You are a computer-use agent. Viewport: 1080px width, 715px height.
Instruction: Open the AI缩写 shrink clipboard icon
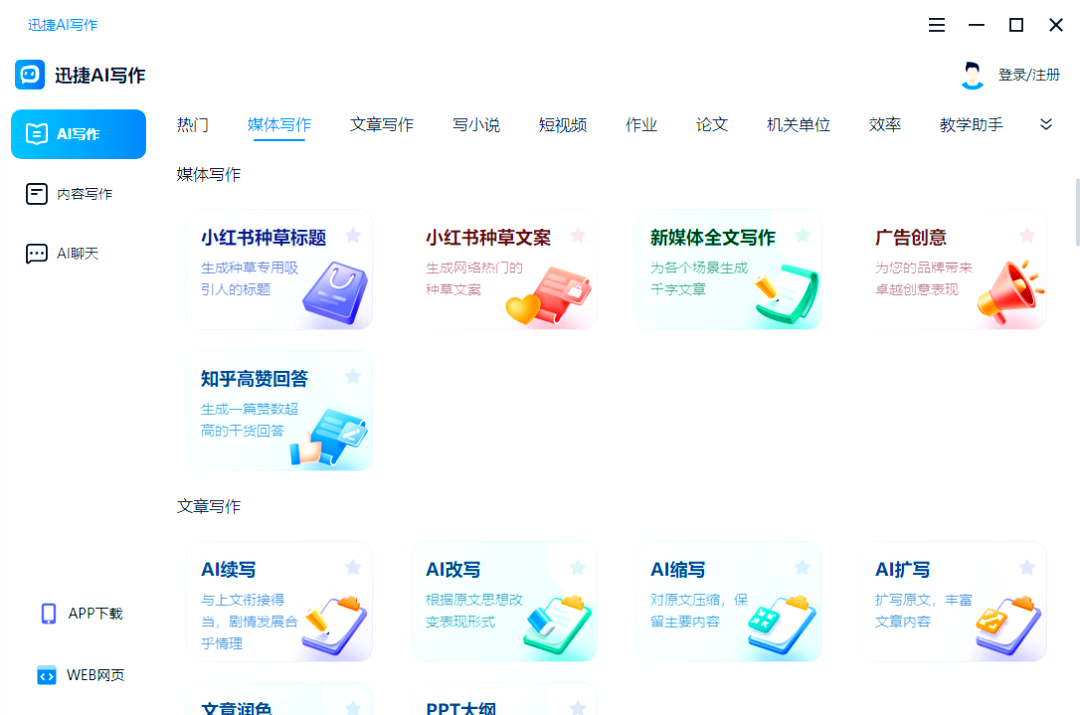click(782, 625)
